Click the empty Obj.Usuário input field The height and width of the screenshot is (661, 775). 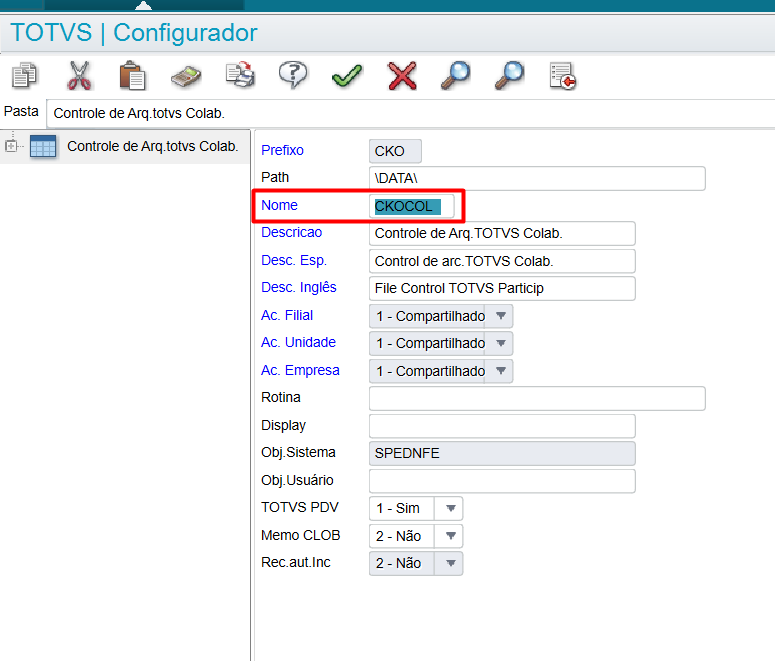click(x=502, y=481)
